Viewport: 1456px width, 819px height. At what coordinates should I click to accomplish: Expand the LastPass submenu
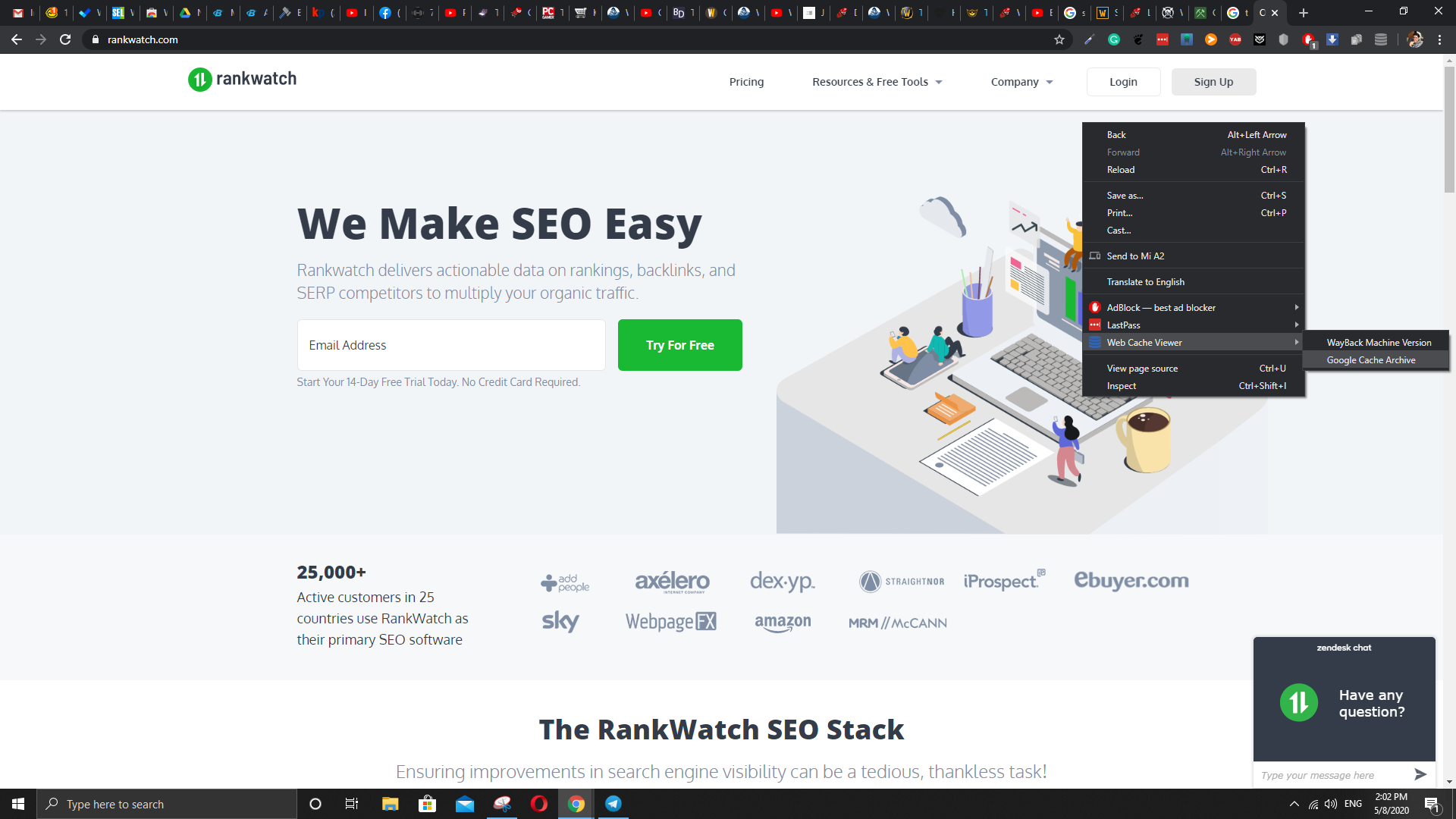coord(1194,325)
